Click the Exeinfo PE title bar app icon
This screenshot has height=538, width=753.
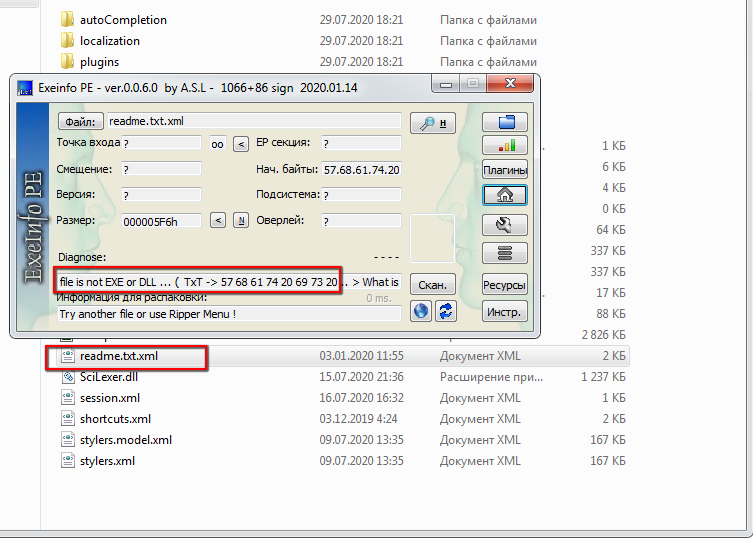click(25, 88)
